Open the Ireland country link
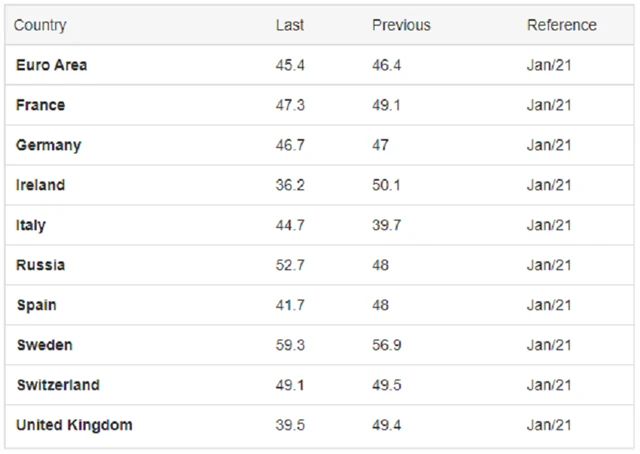640x454 pixels. pos(40,185)
